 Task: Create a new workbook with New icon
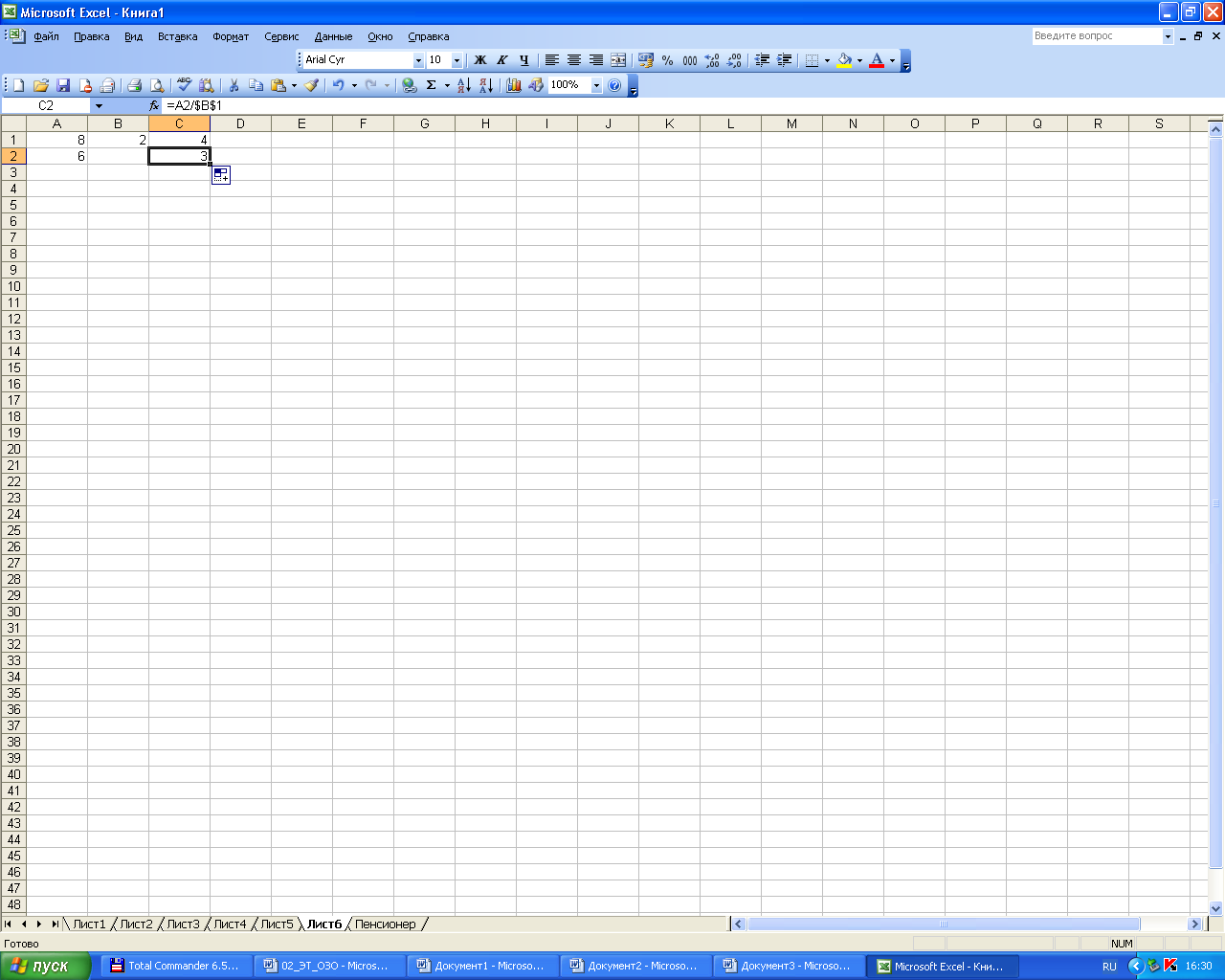[x=18, y=85]
